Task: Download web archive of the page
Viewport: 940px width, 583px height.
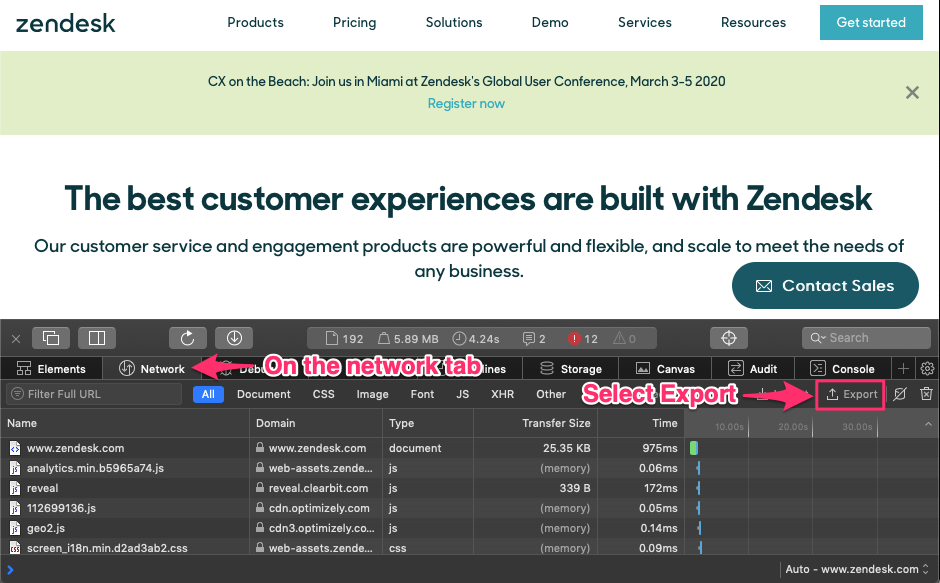Action: coord(234,338)
